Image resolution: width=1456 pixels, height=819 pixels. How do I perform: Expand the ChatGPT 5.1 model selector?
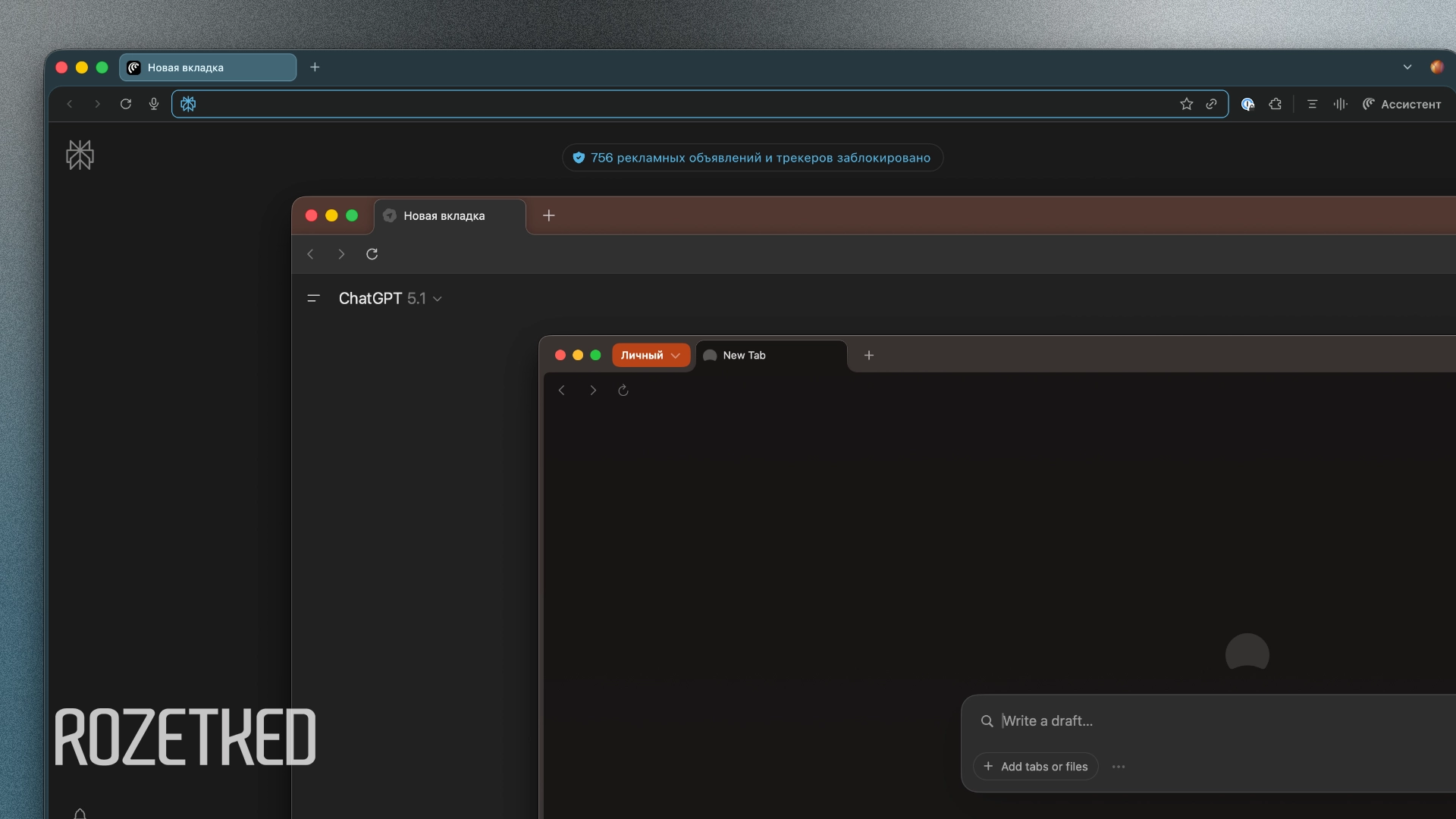click(x=390, y=298)
